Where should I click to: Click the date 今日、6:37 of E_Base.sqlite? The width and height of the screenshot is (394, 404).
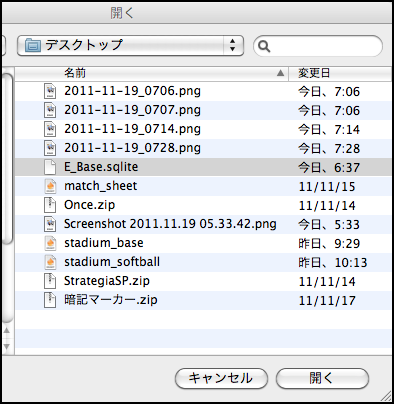pyautogui.click(x=329, y=167)
